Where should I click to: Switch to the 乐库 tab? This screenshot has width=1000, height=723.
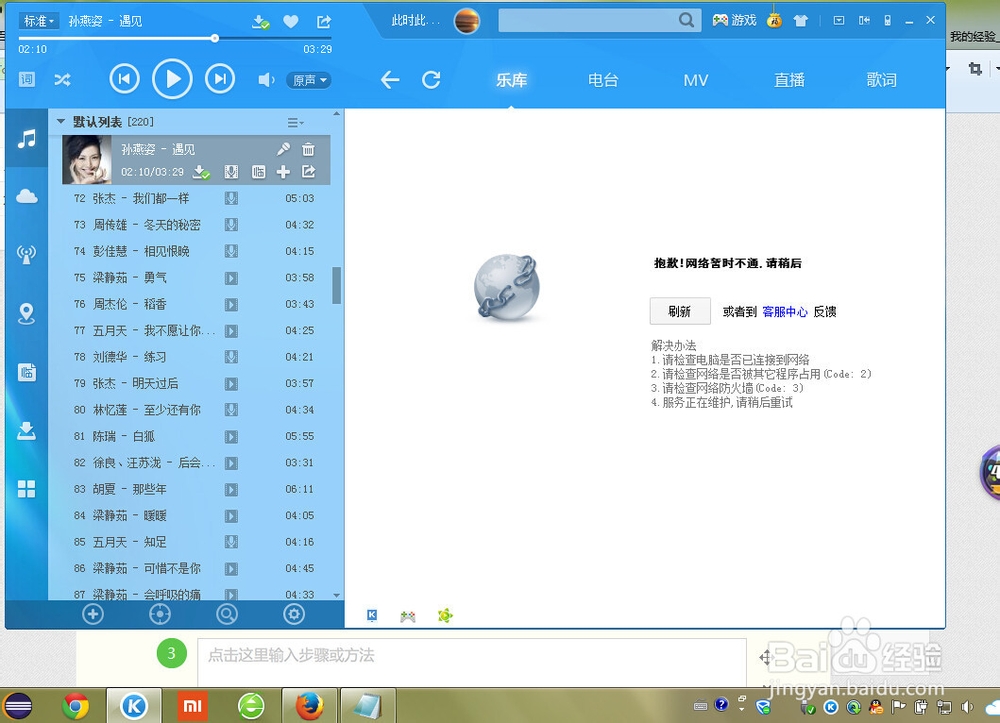pos(511,80)
